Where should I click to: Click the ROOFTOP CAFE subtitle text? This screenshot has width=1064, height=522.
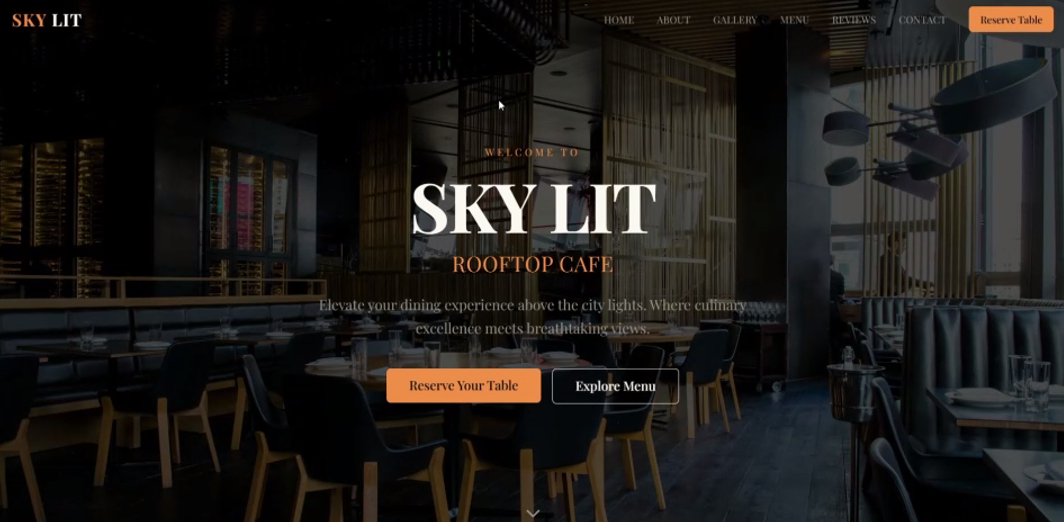[533, 264]
